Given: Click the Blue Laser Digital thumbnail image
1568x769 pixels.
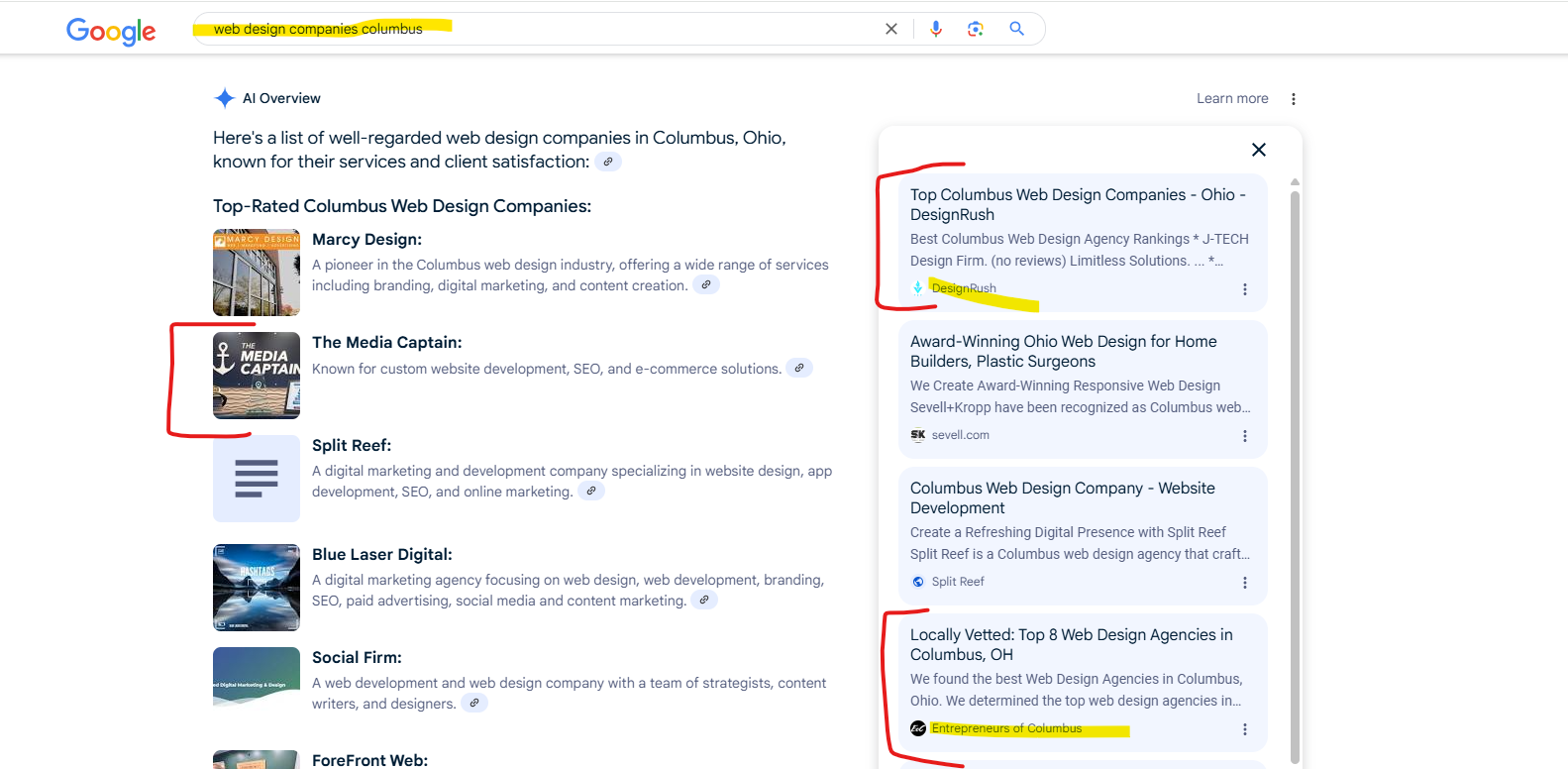Looking at the screenshot, I should point(257,588).
